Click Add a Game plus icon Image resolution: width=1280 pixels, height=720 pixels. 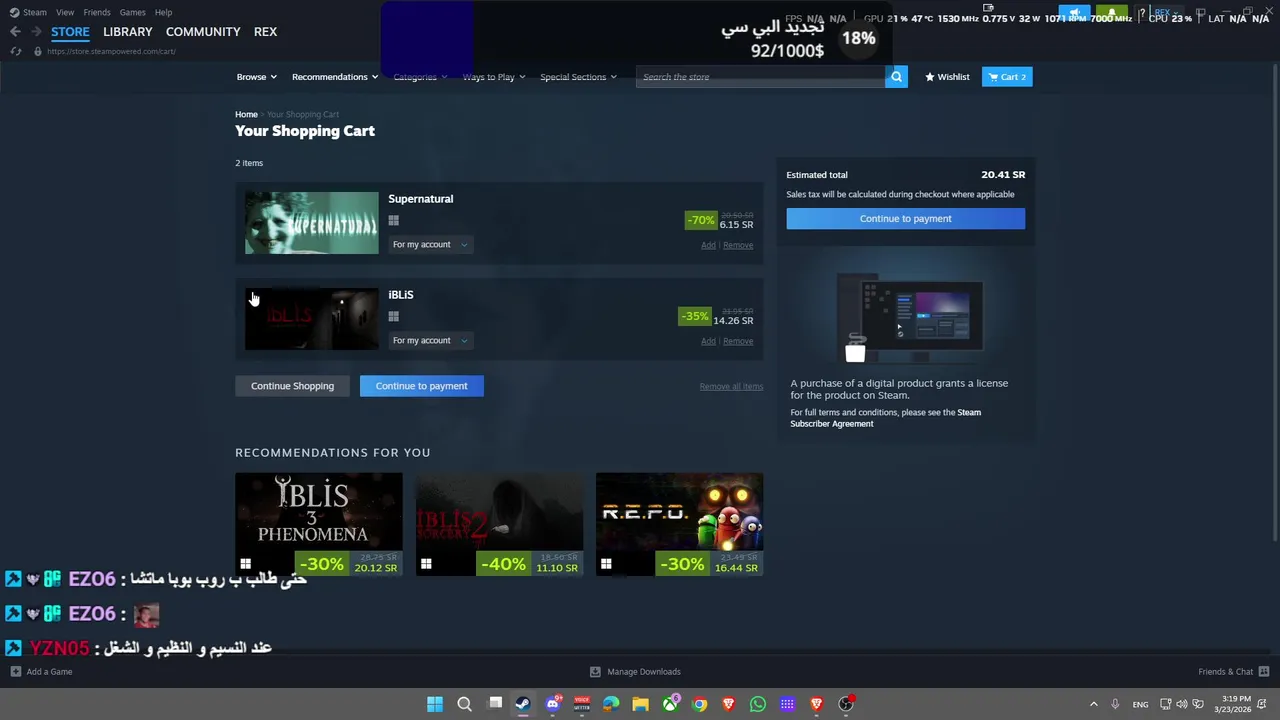pos(15,672)
